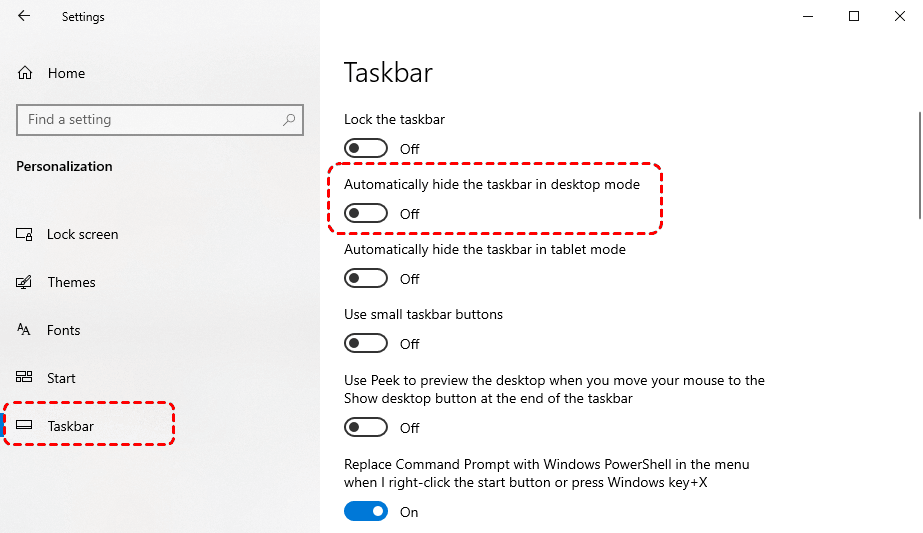The height and width of the screenshot is (533, 923).
Task: Select Lock screen in sidebar
Action: 82,234
